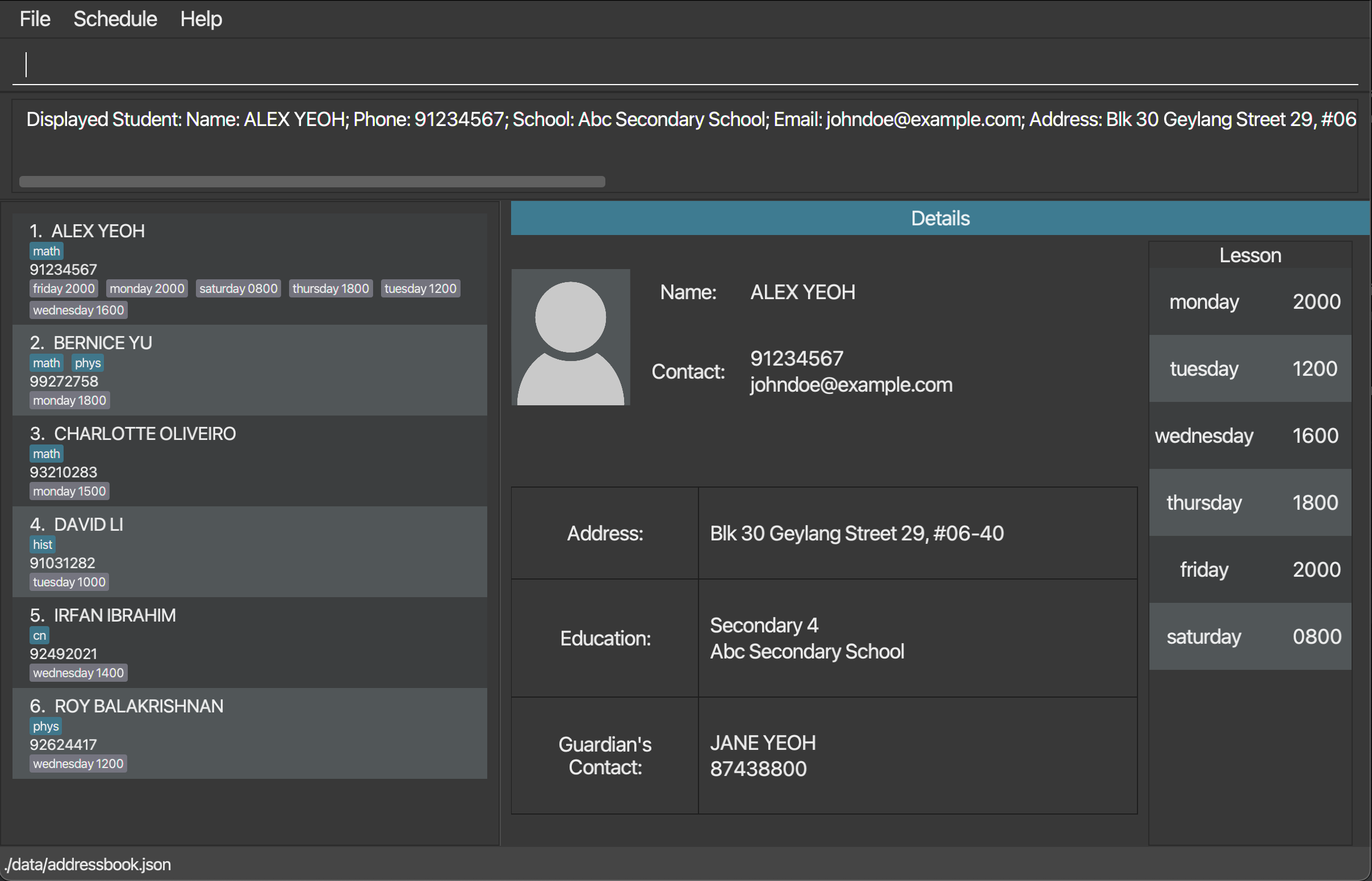Click Bernice's monday 1800 lesson tag
This screenshot has height=881, width=1372.
[x=70, y=400]
